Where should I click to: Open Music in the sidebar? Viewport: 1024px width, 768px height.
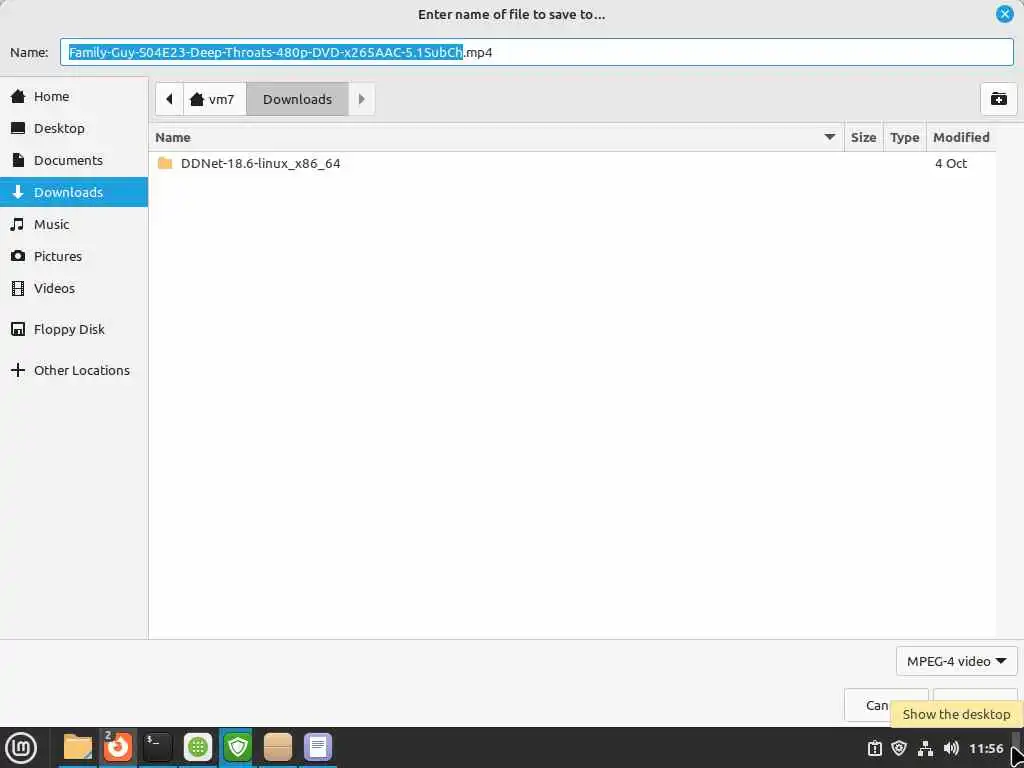(74, 224)
